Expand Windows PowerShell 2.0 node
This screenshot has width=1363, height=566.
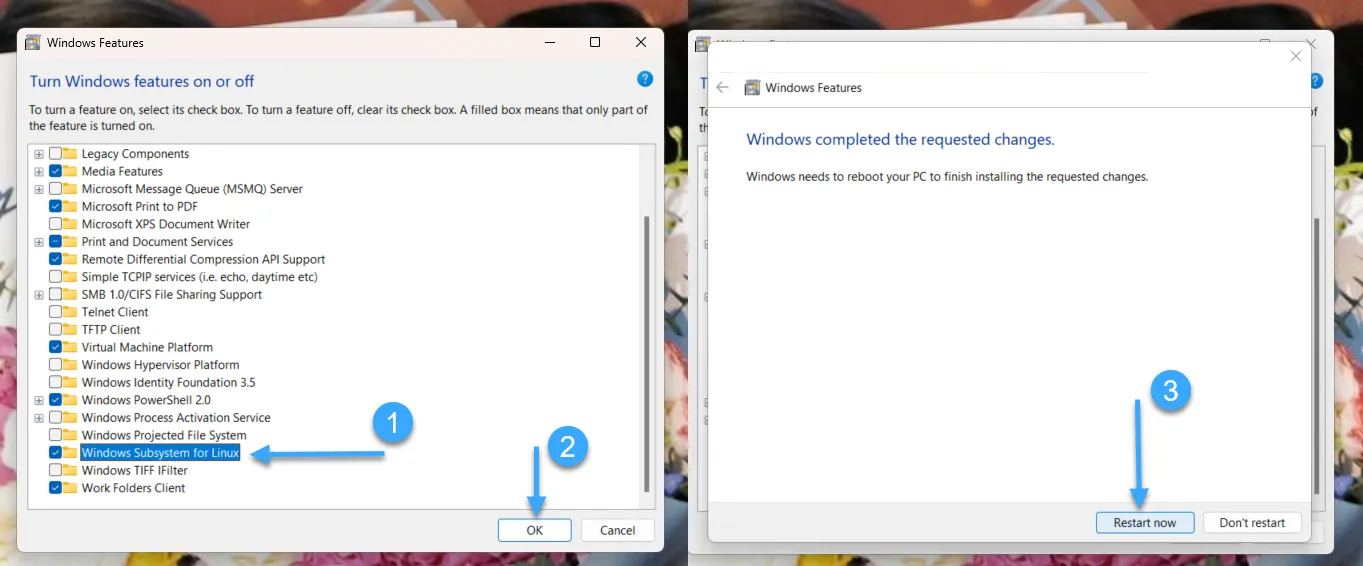pyautogui.click(x=39, y=400)
